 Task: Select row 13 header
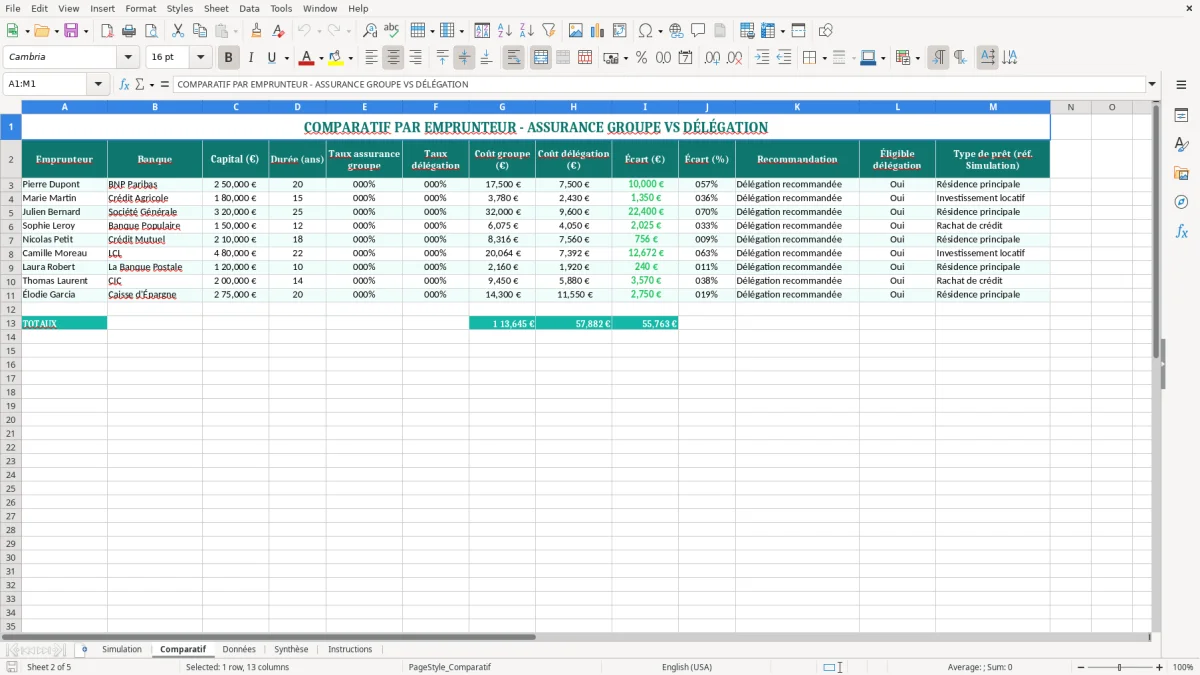11,323
